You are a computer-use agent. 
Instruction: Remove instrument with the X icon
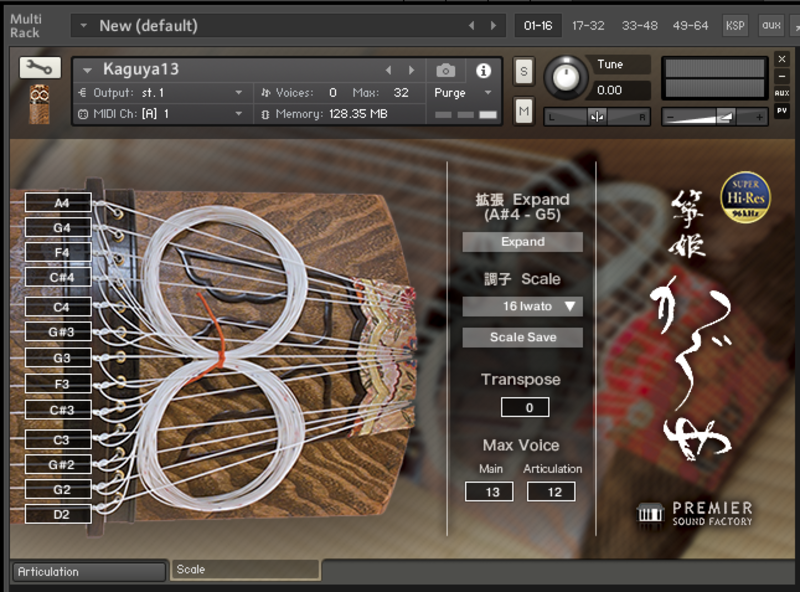click(x=782, y=59)
